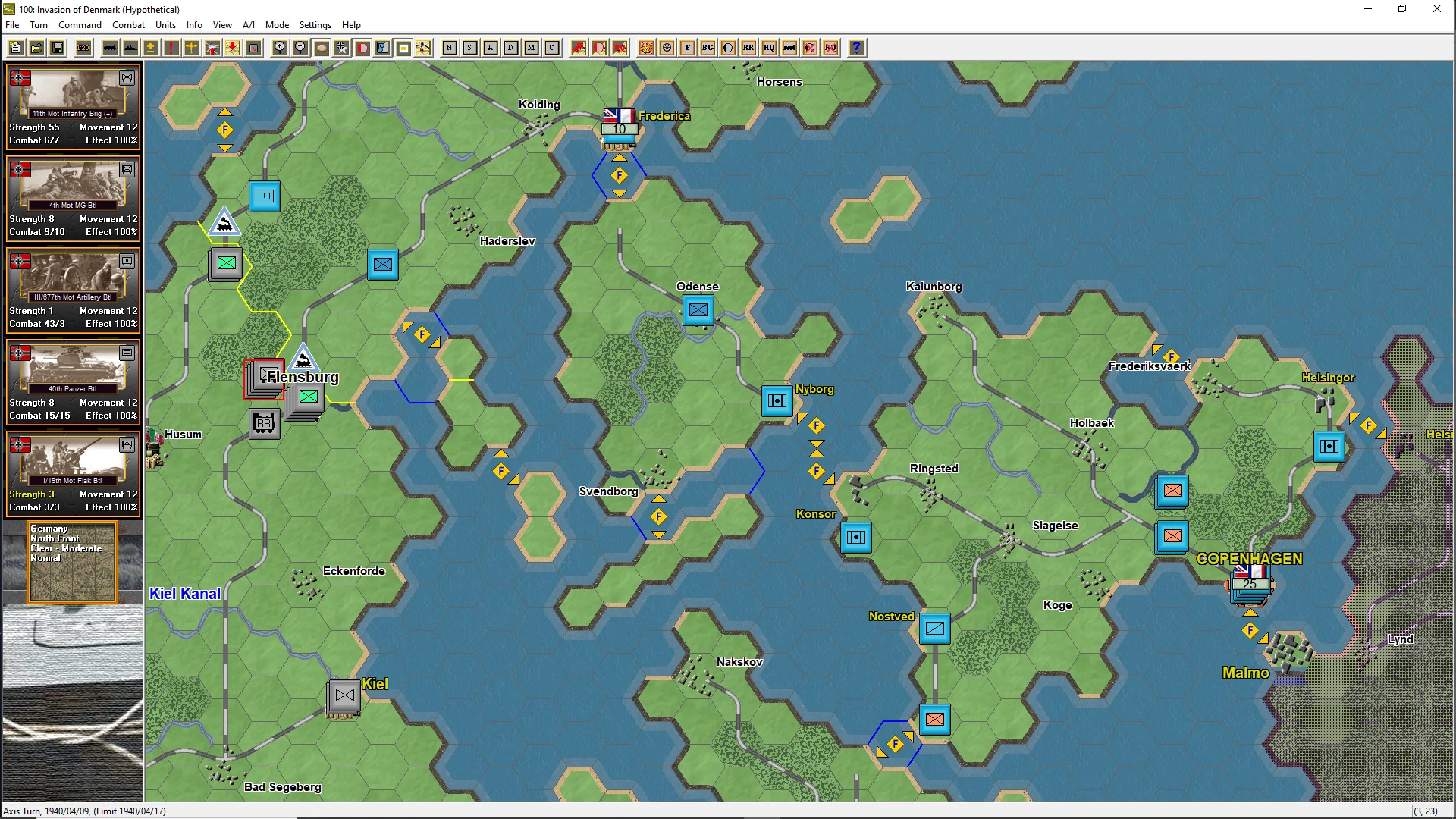
Task: Click the yellow airplane toolbar icon
Action: (x=192, y=48)
